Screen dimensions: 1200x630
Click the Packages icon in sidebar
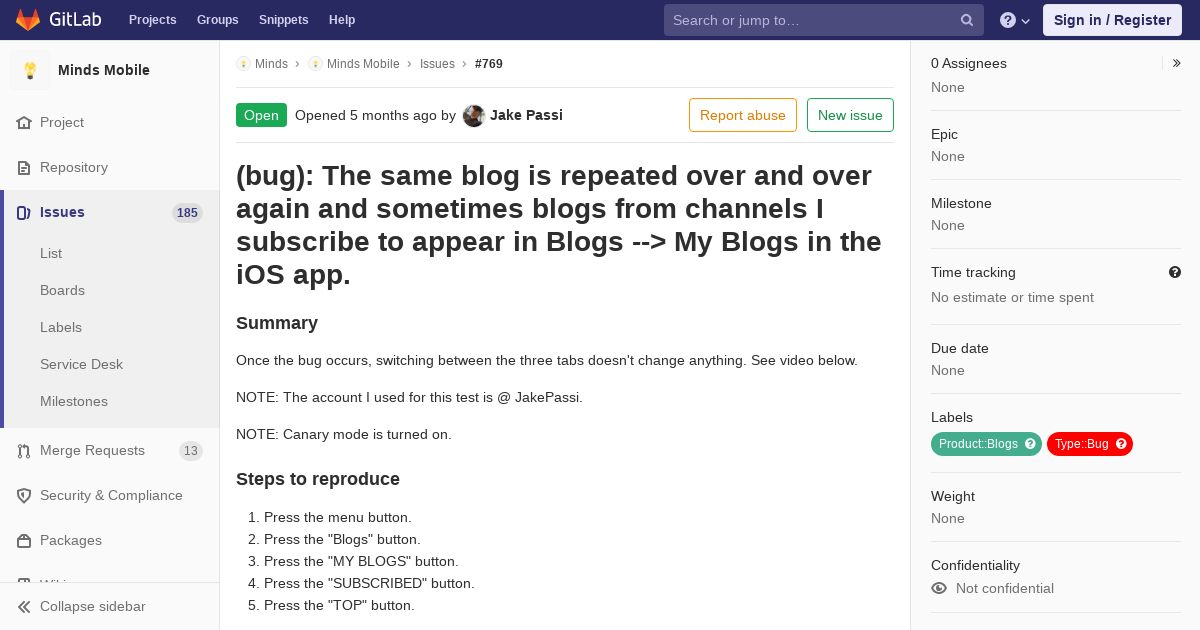point(24,541)
